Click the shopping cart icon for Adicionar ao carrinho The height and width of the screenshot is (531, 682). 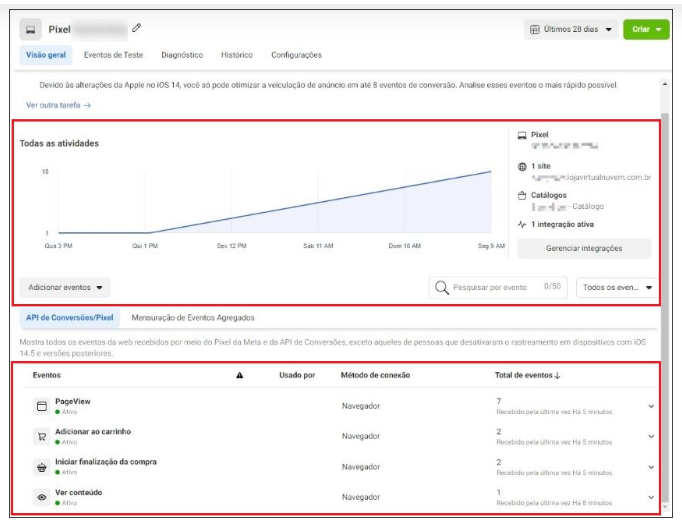click(42, 437)
